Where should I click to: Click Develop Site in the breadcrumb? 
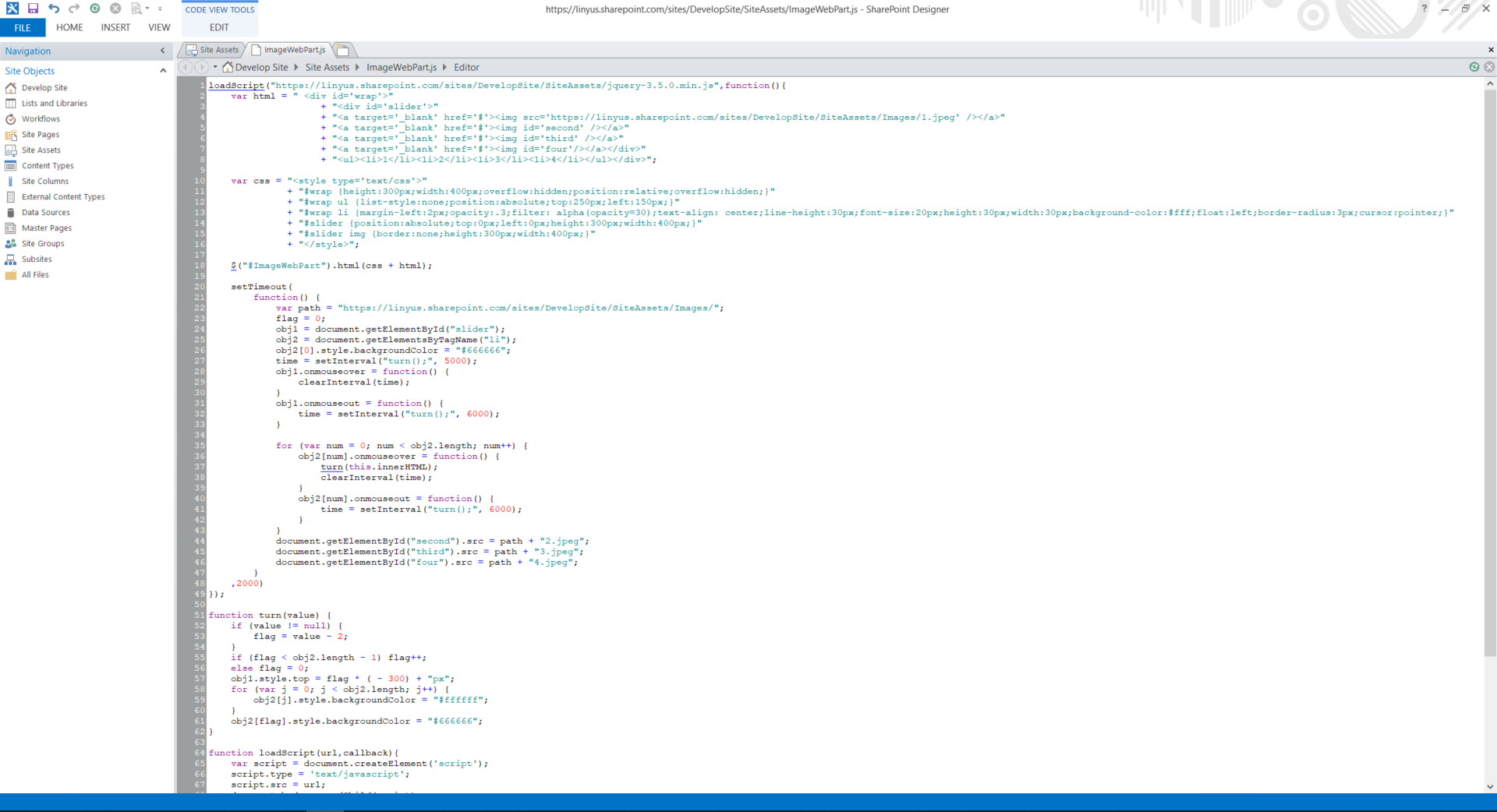tap(261, 68)
